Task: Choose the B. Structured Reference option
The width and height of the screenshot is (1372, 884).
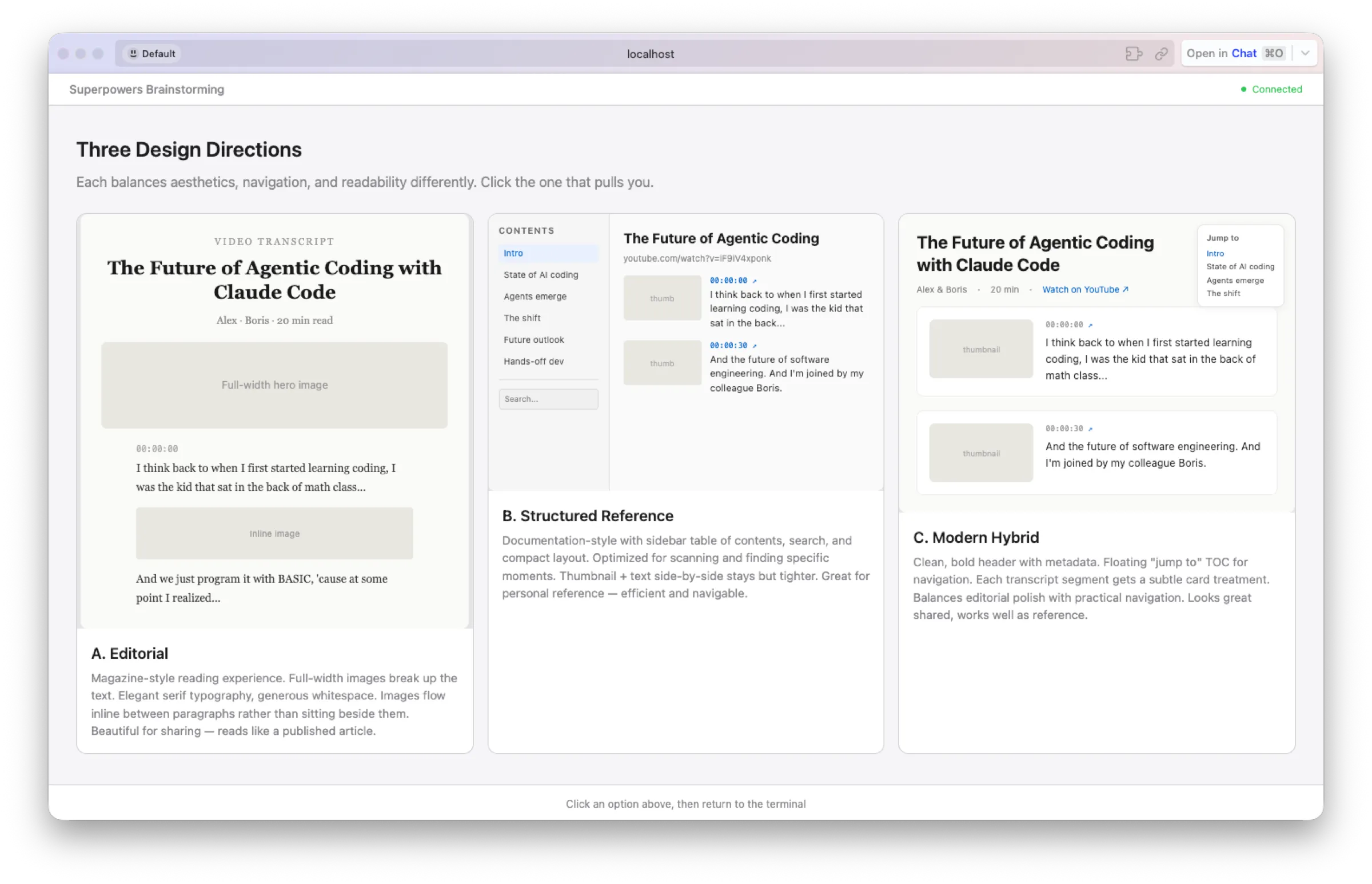Action: tap(587, 515)
